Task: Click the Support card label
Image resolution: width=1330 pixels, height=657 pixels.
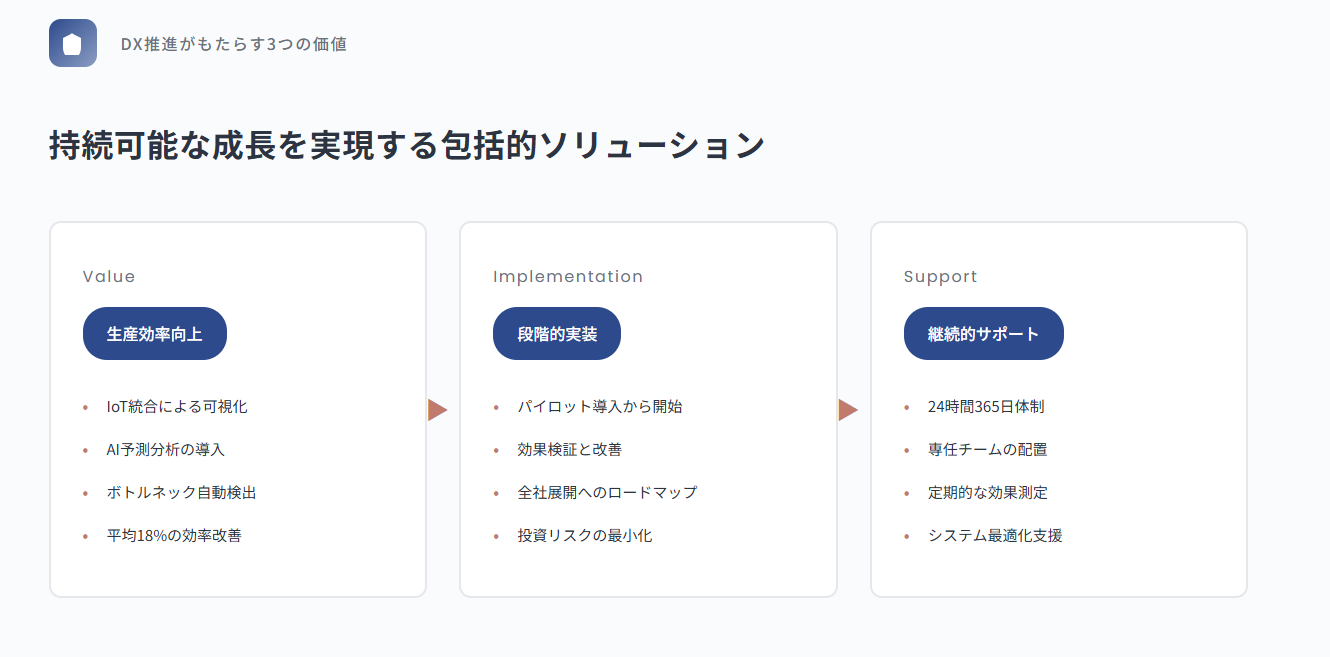Action: click(940, 276)
